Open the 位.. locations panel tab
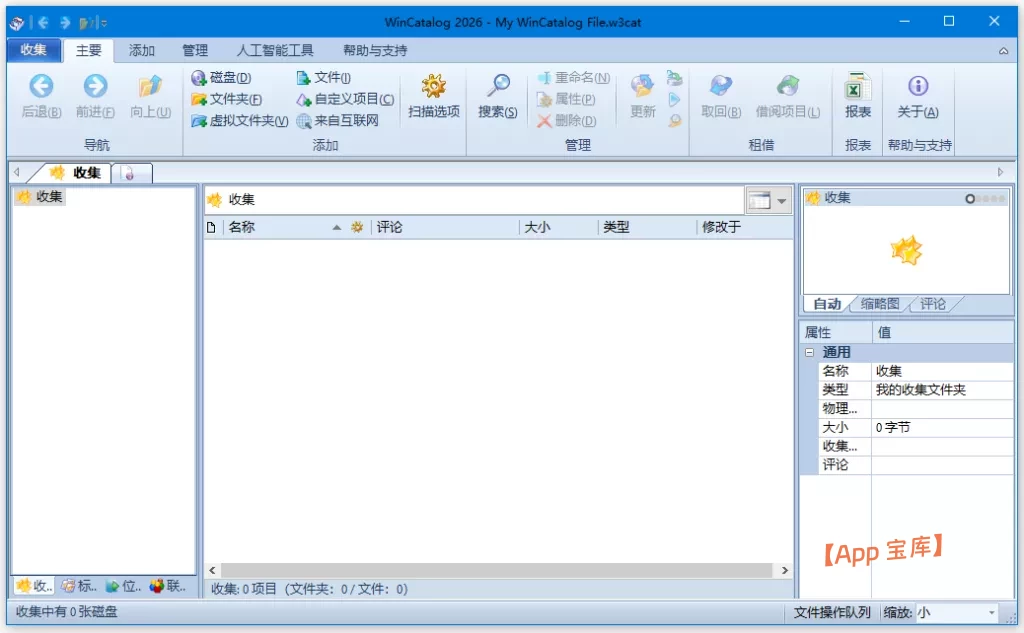Viewport: 1024px width, 633px height. tap(123, 586)
